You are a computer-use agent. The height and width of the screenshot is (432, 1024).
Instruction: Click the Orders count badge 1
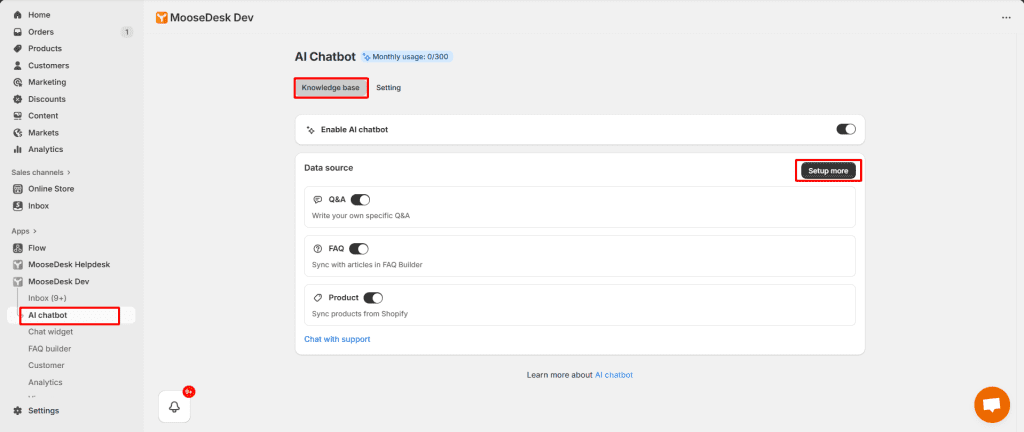tap(127, 32)
